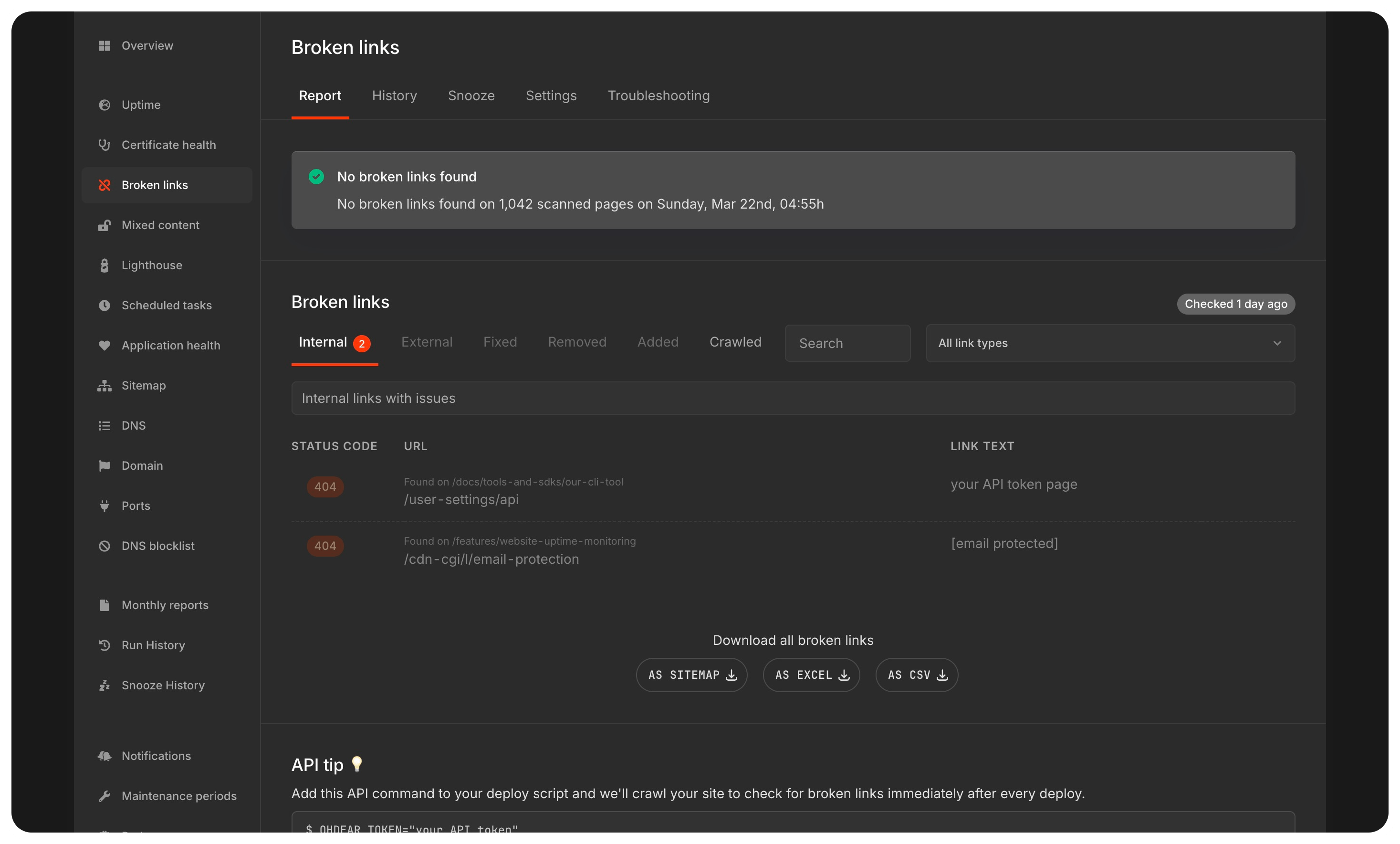Select the Sitemap tree icon
The width and height of the screenshot is (1400, 844).
pos(104,385)
